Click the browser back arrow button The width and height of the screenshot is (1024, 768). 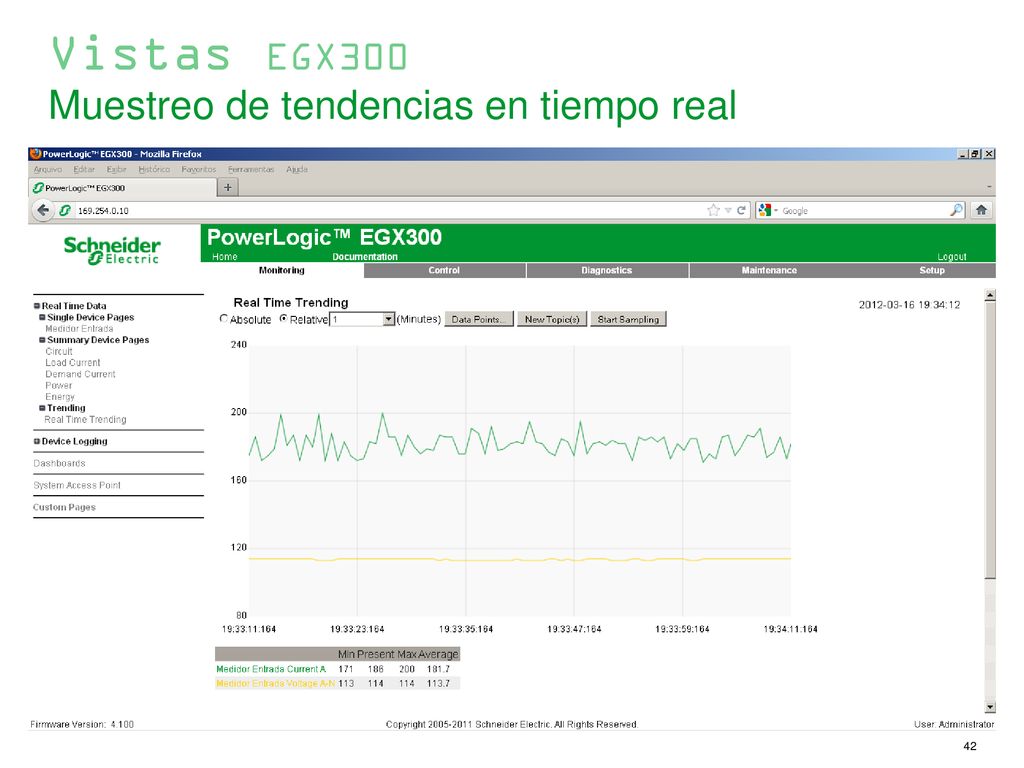pyautogui.click(x=42, y=210)
